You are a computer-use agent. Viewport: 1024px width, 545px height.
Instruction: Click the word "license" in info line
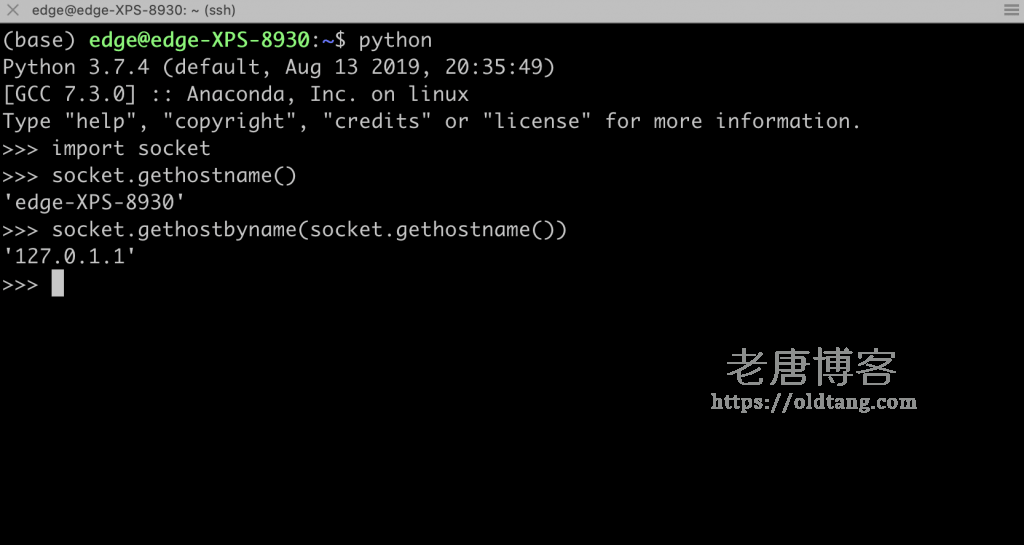coord(537,121)
